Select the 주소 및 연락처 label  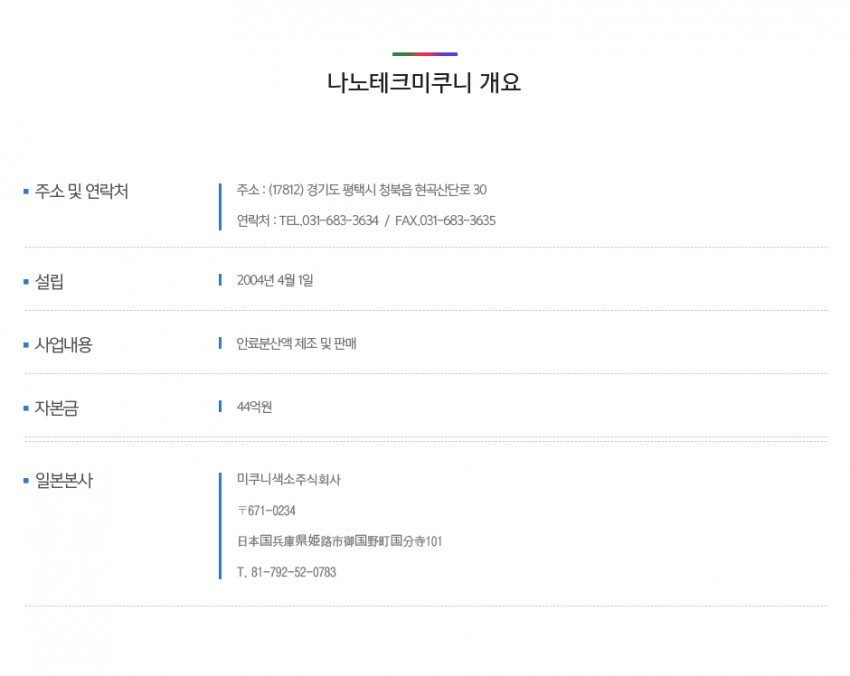(x=81, y=191)
